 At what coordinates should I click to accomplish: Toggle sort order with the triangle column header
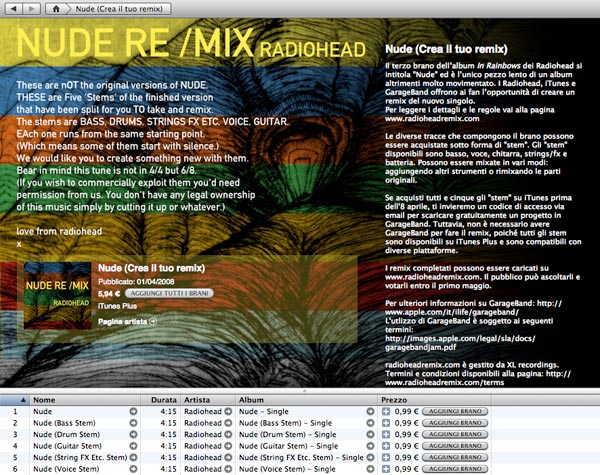coord(15,400)
